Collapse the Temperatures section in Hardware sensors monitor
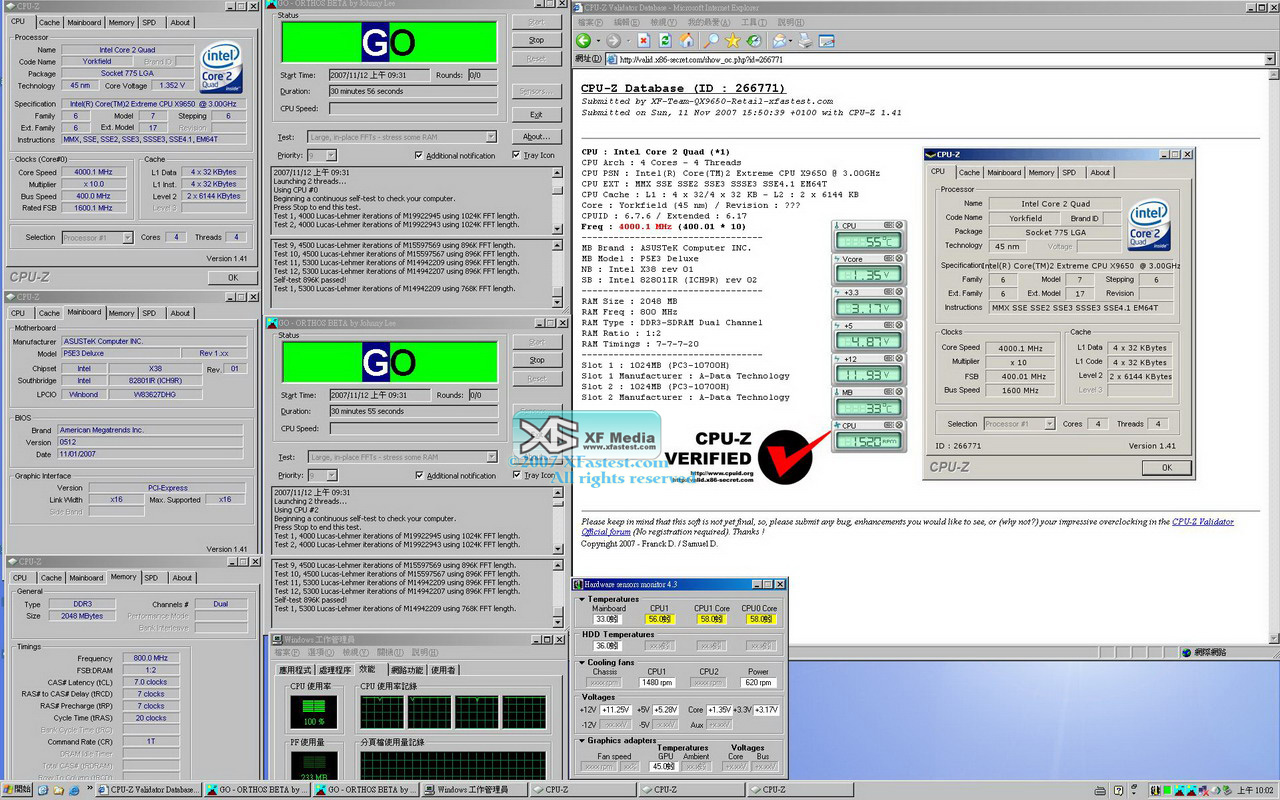The width and height of the screenshot is (1280, 800). 582,600
